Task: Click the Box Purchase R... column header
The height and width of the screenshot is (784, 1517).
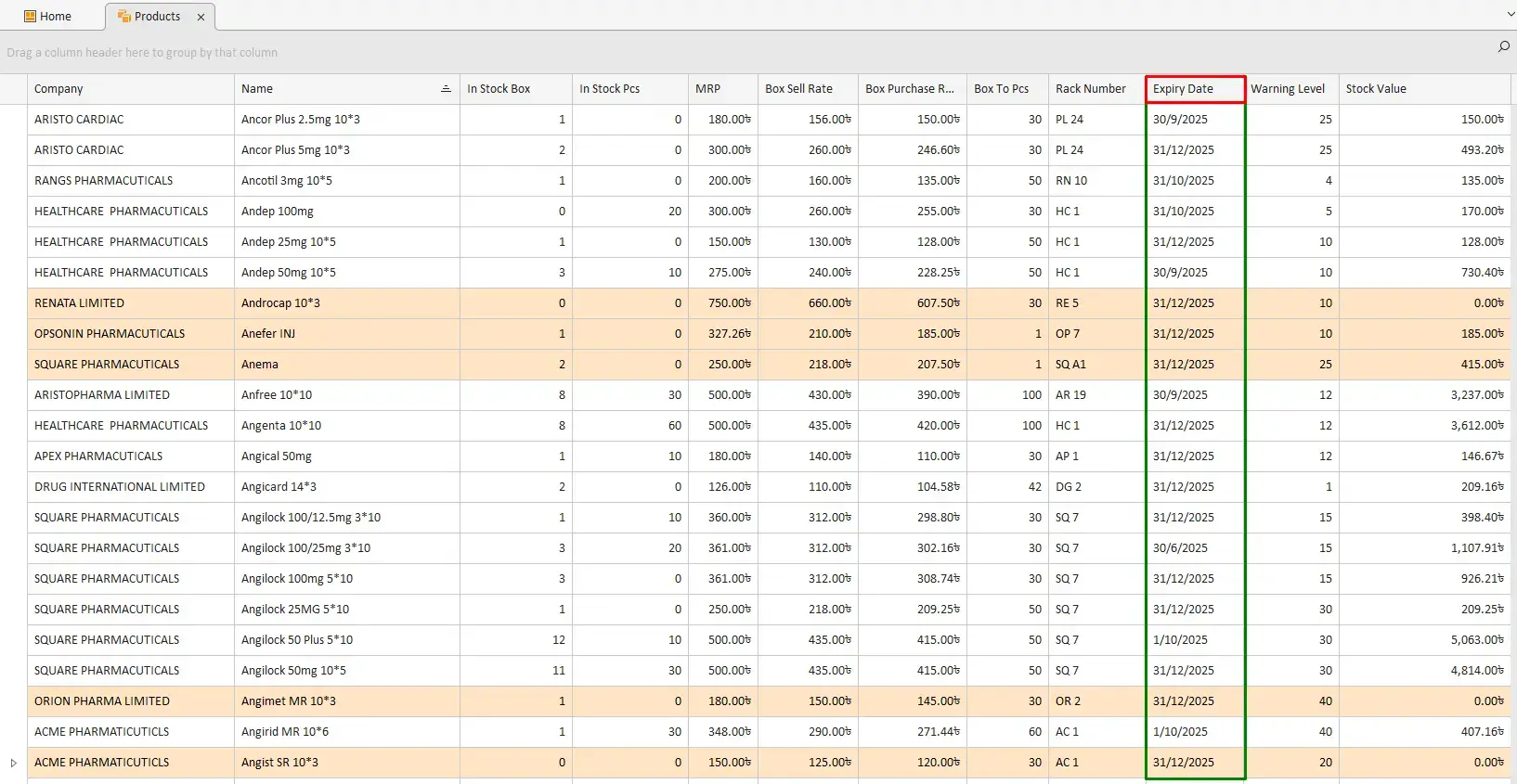Action: 913,89
